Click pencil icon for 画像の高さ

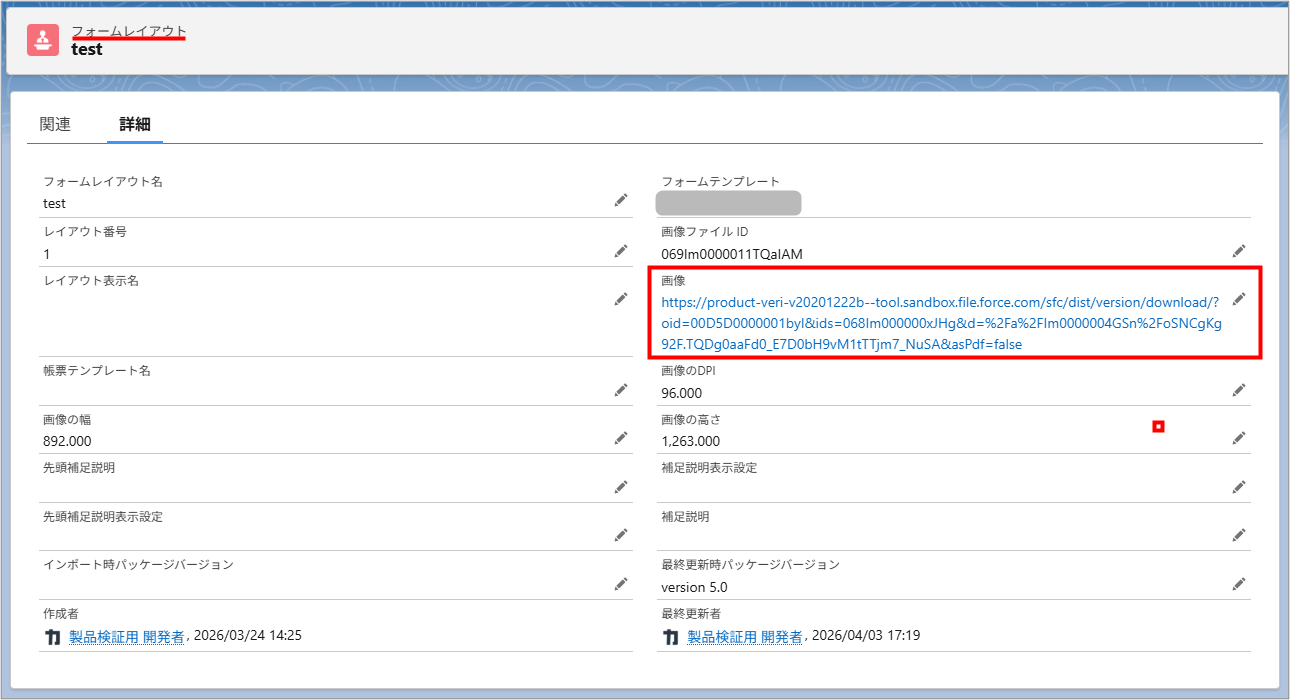pos(1239,438)
